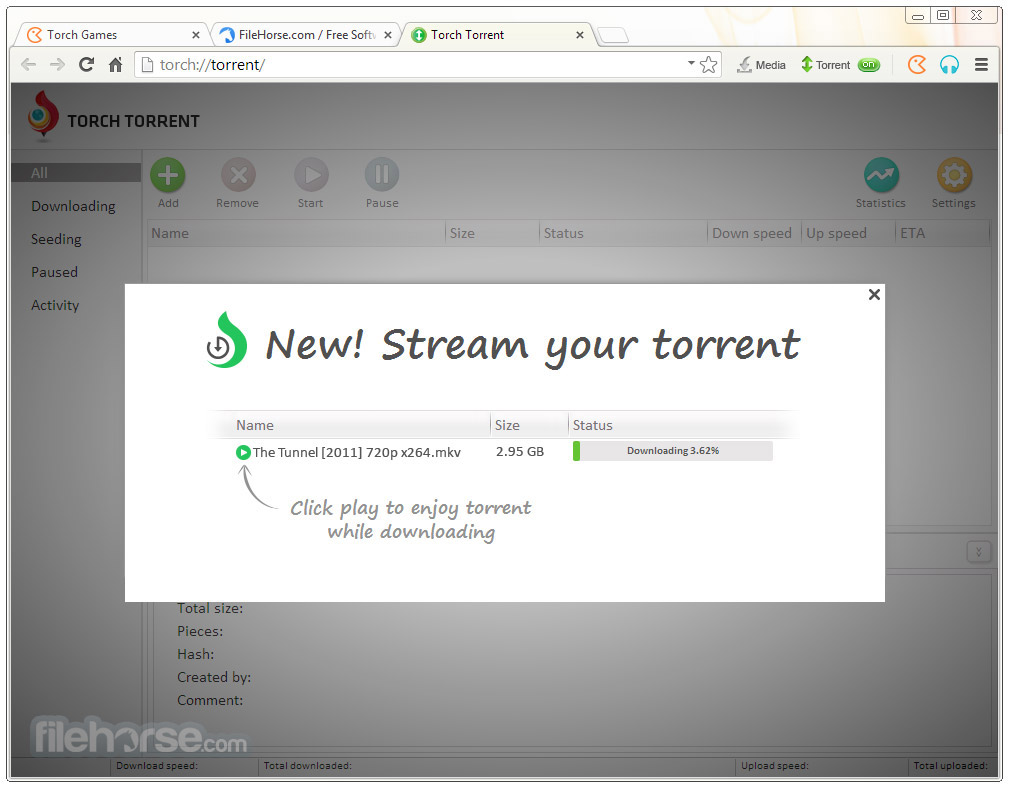Click The Tunnel [2011] 720p x264.mkv name

[x=356, y=453]
